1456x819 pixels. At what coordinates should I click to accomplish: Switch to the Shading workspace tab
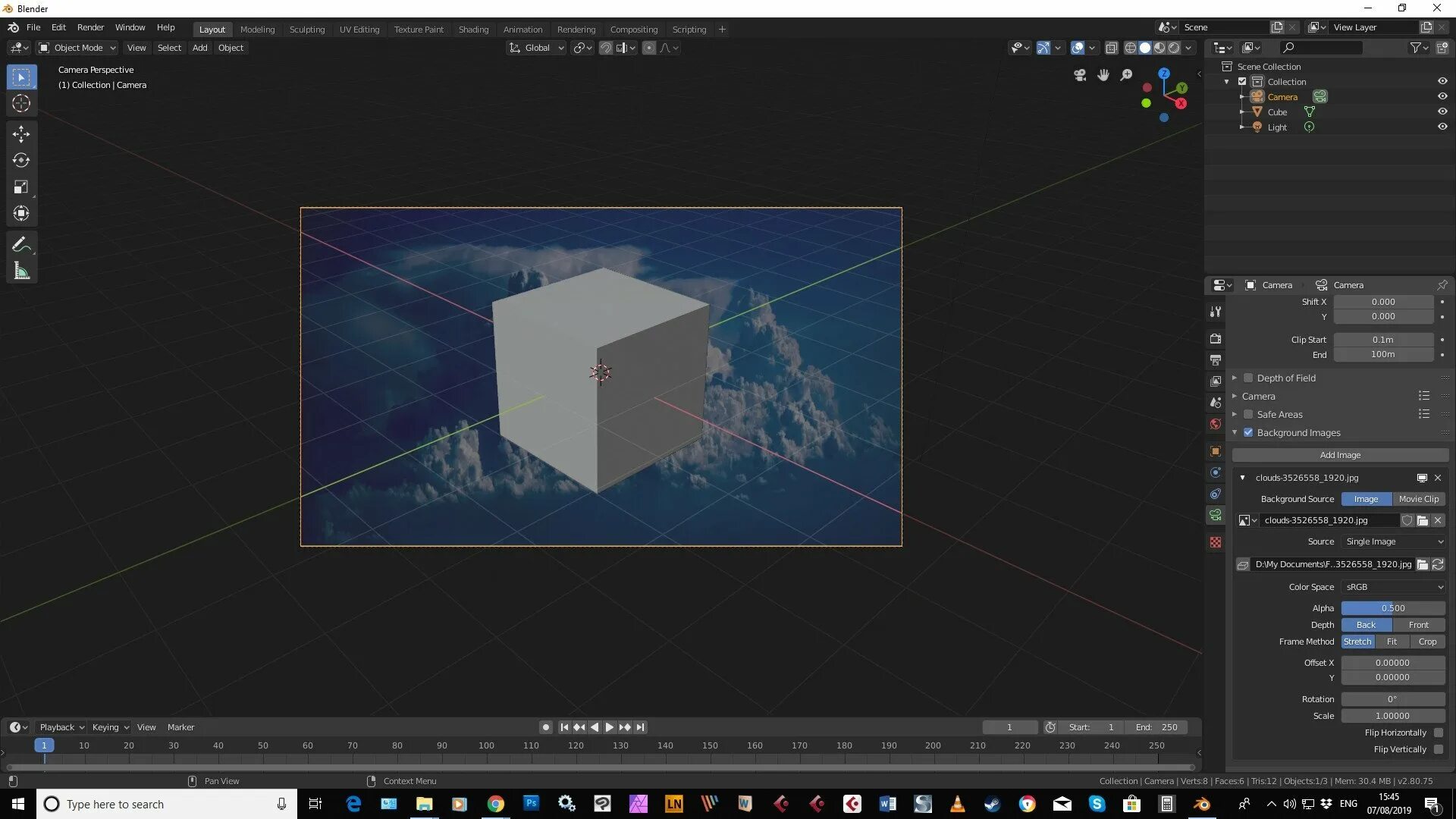tap(473, 30)
